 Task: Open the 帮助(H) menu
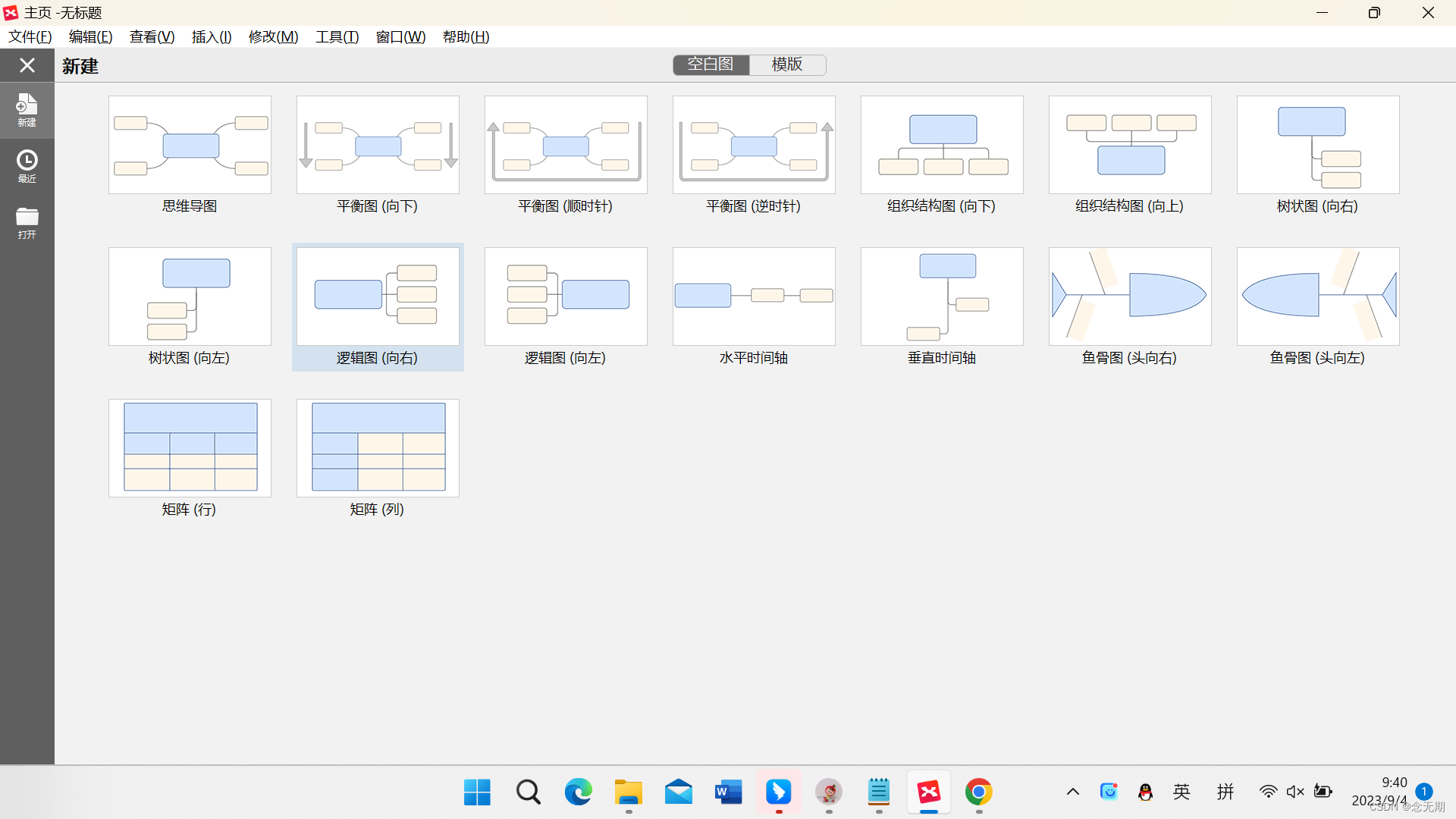466,36
